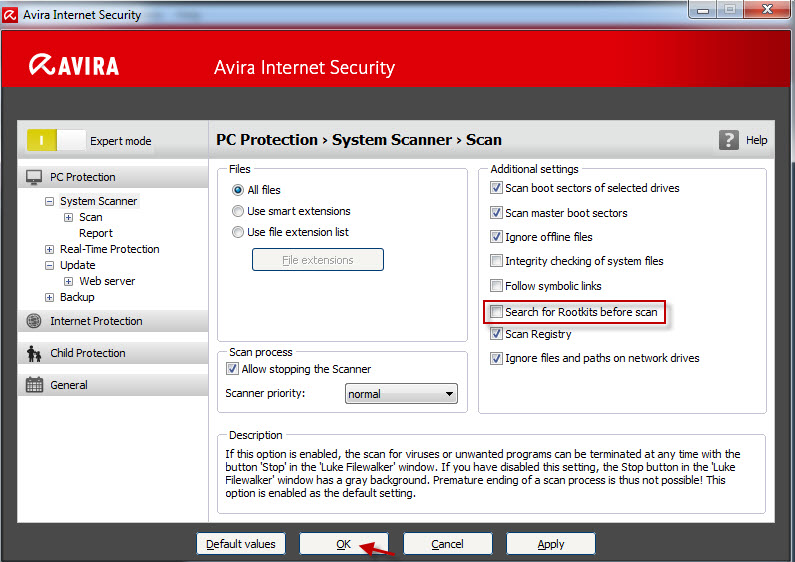This screenshot has height=562, width=795.
Task: Click the Default values button
Action: (241, 544)
